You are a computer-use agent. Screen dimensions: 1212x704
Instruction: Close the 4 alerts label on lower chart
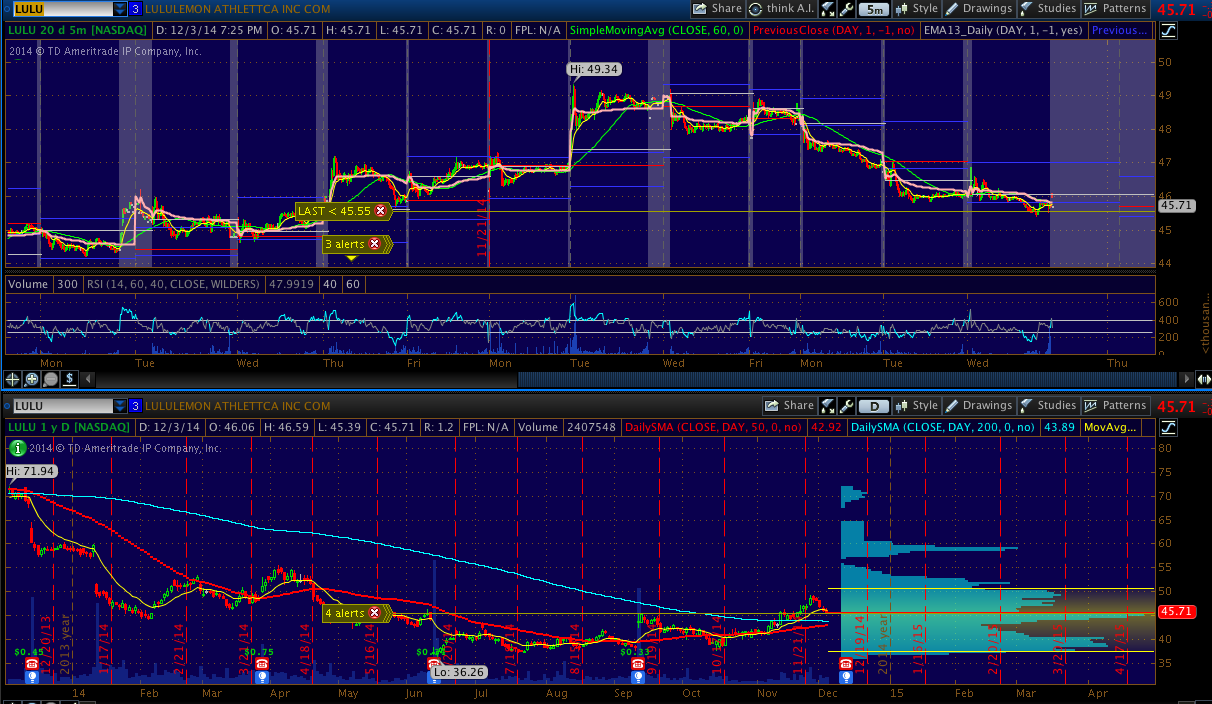[375, 613]
